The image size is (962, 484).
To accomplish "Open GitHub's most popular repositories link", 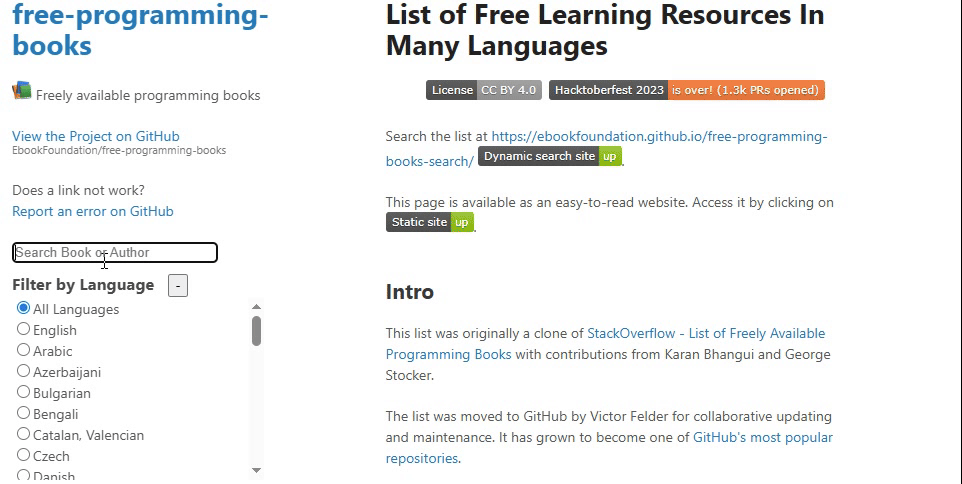I will 762,437.
